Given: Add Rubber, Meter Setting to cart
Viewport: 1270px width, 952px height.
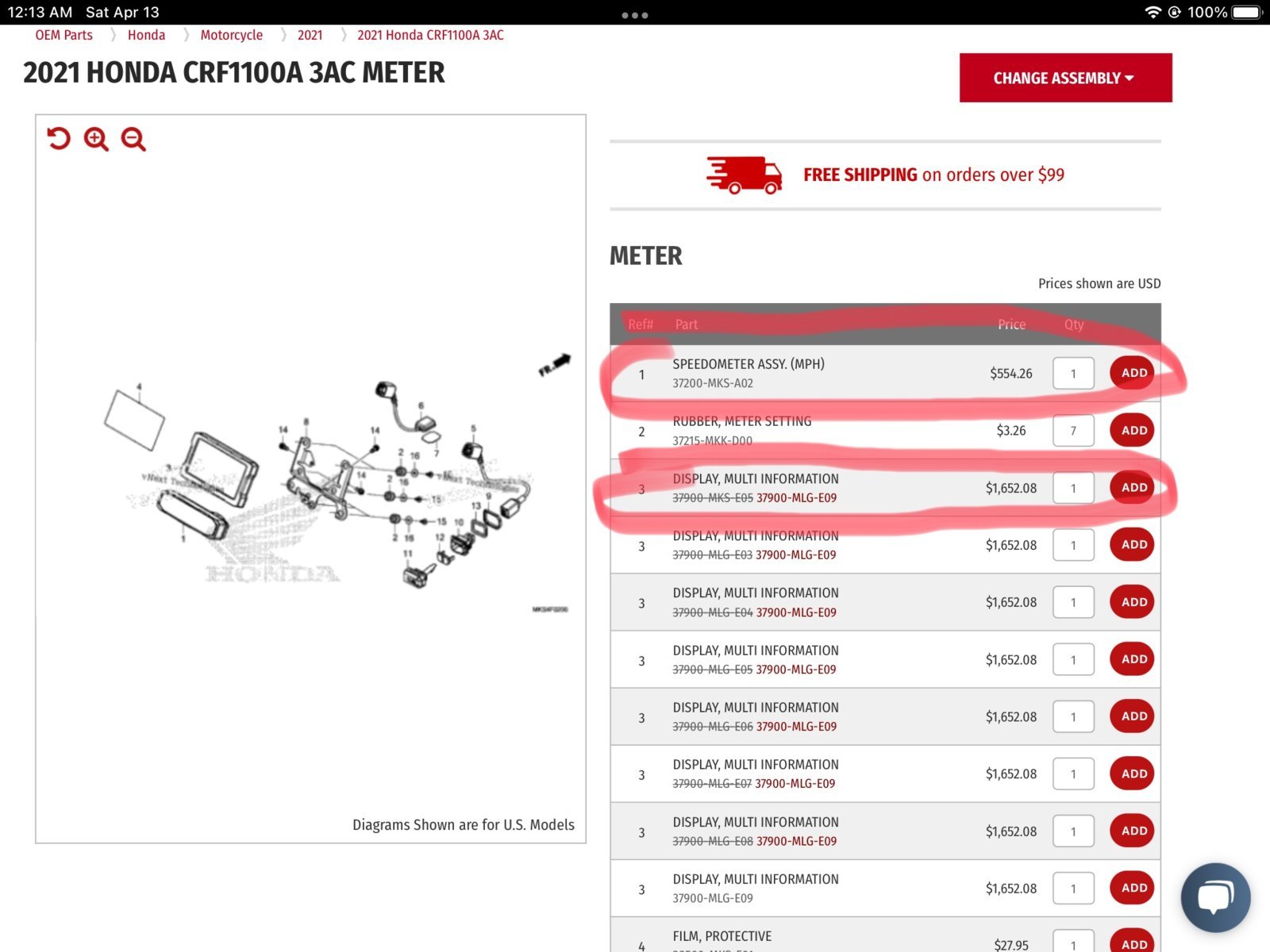Looking at the screenshot, I should (1133, 430).
